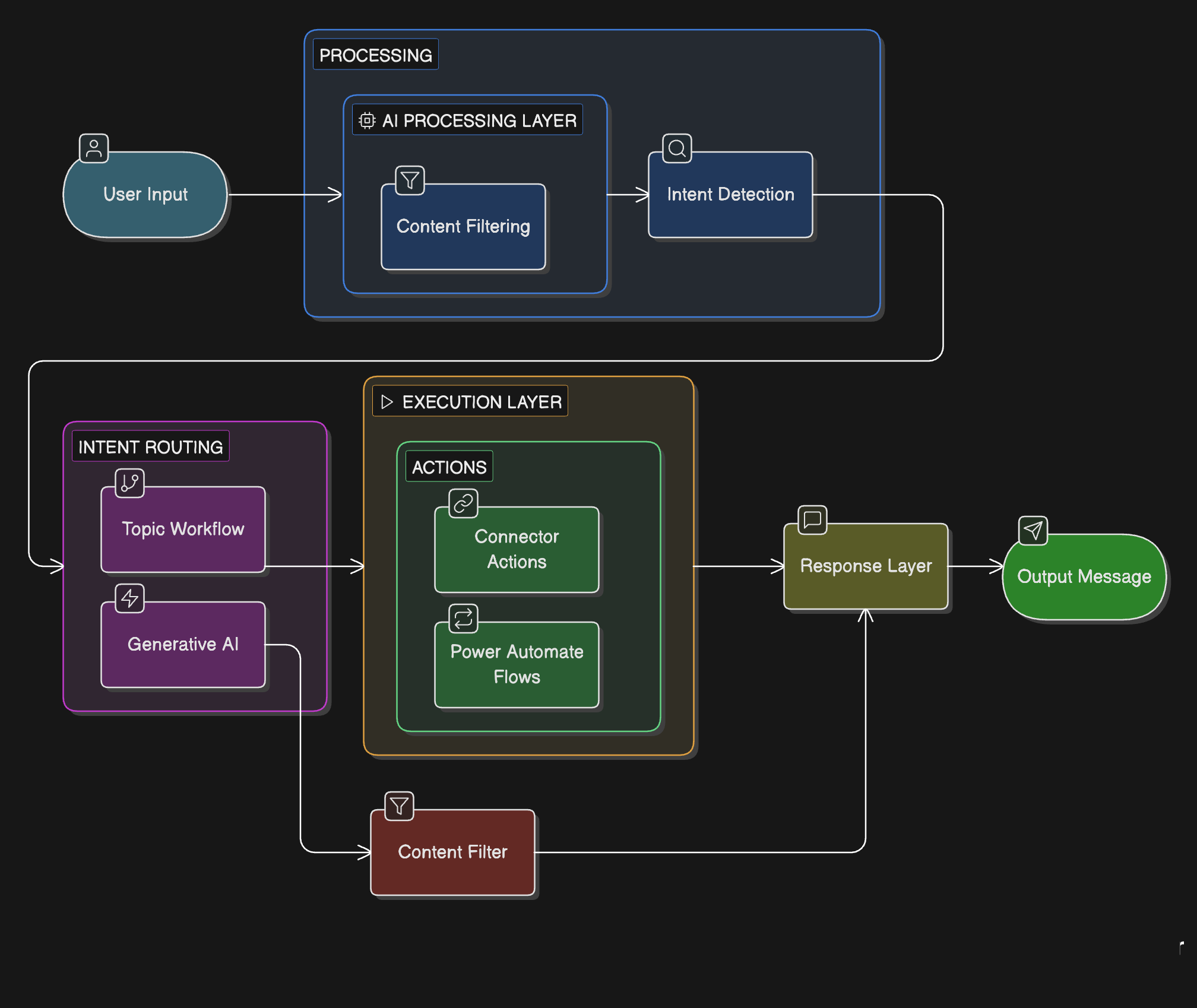Click the loop icon on Power Automate Flows
1197x1008 pixels.
[463, 619]
